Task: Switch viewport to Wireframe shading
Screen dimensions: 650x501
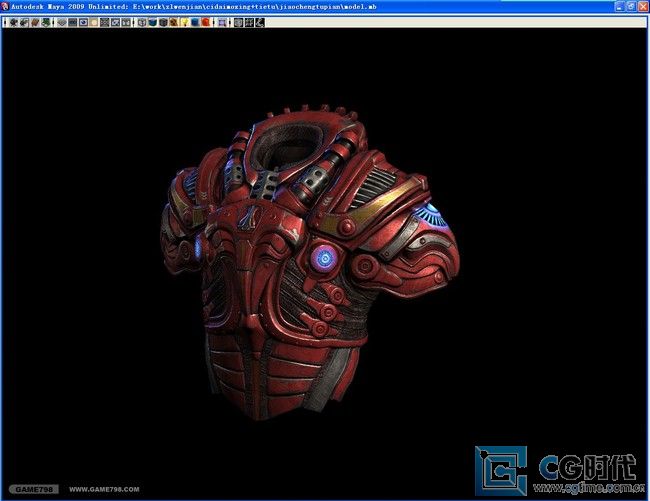Action: click(x=142, y=22)
